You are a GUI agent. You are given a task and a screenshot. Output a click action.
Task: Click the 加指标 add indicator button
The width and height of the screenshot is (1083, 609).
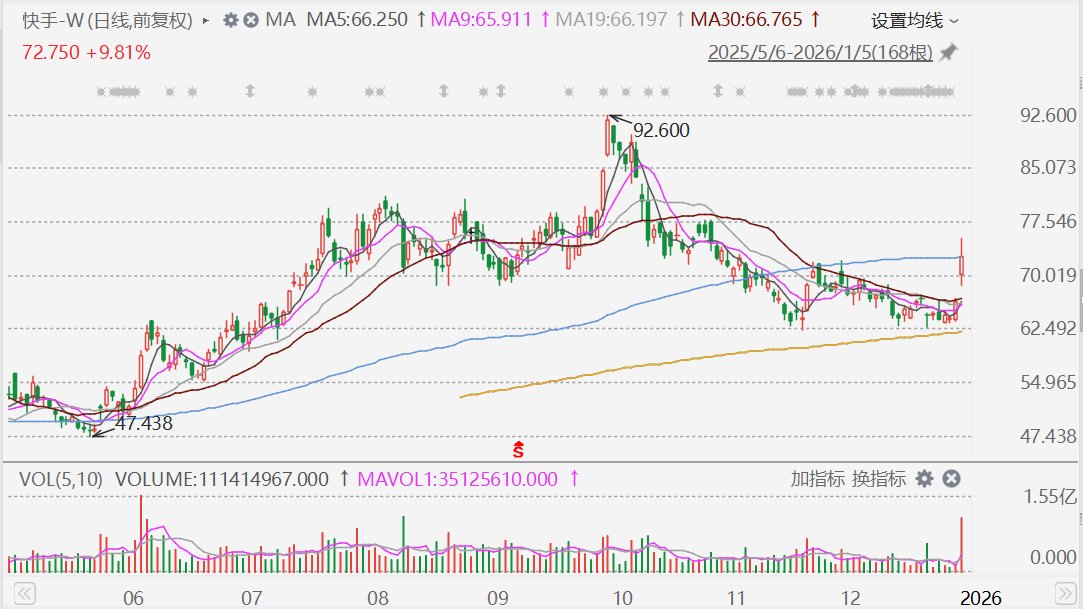817,479
